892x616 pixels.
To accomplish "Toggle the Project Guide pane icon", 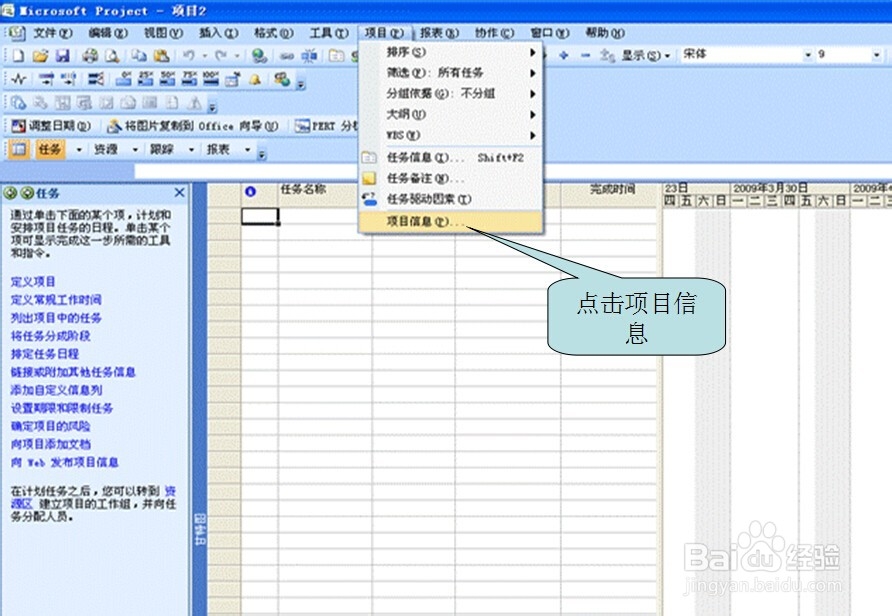I will tap(19, 149).
